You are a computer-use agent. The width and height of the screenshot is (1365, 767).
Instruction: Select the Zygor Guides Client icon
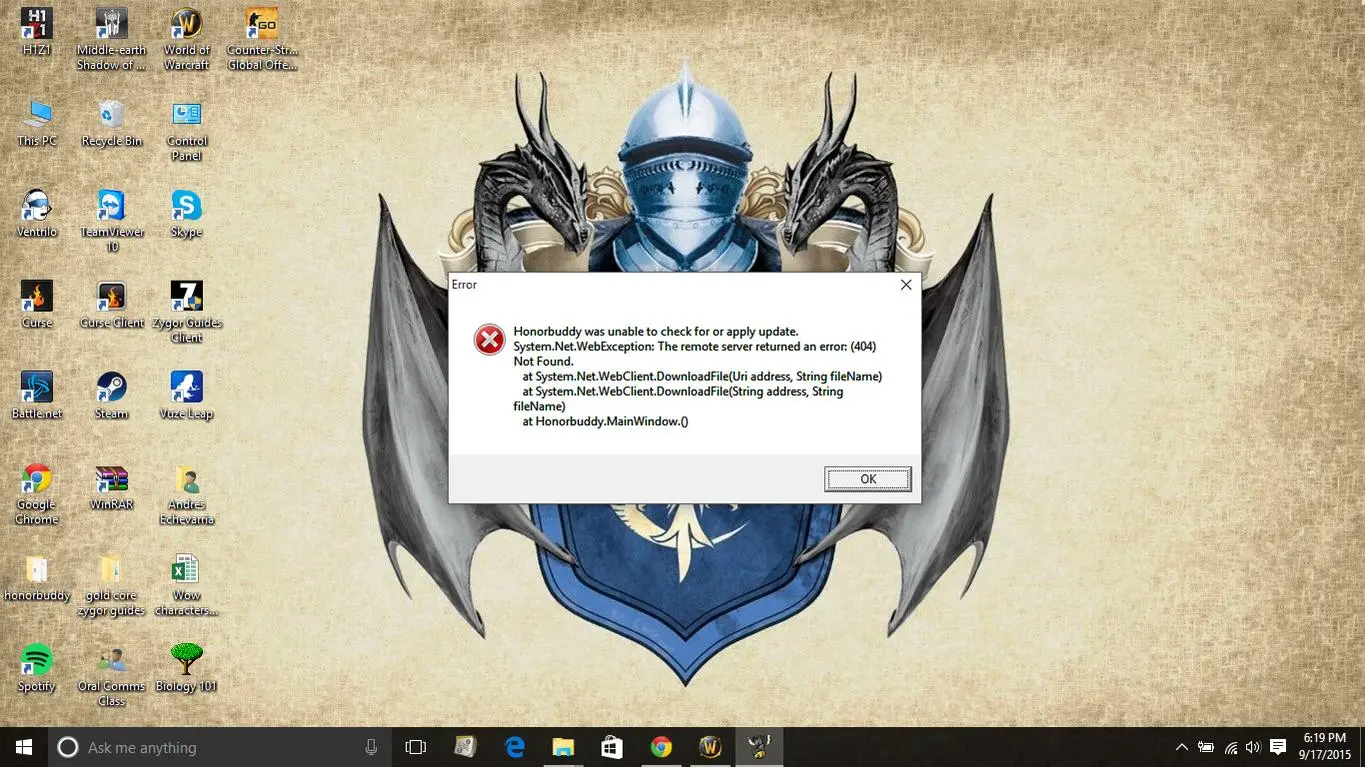point(187,312)
